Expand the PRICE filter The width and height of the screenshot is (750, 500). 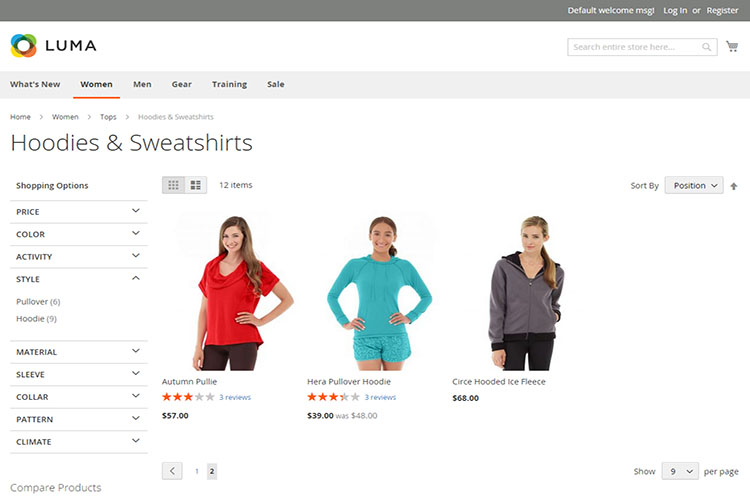[78, 211]
